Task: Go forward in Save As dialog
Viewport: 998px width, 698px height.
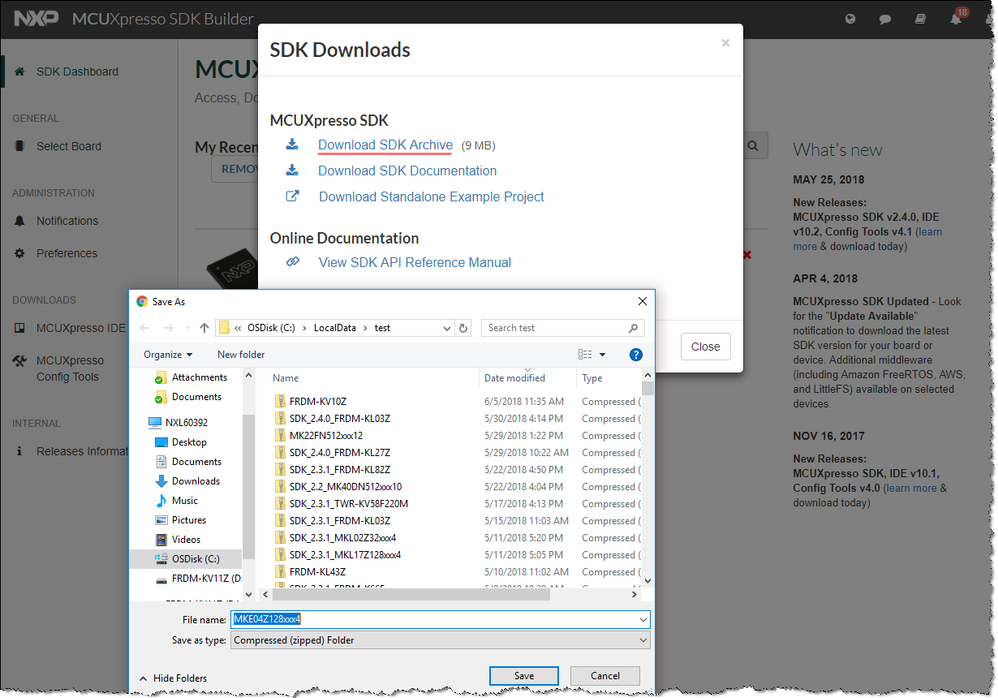Action: [x=169, y=328]
